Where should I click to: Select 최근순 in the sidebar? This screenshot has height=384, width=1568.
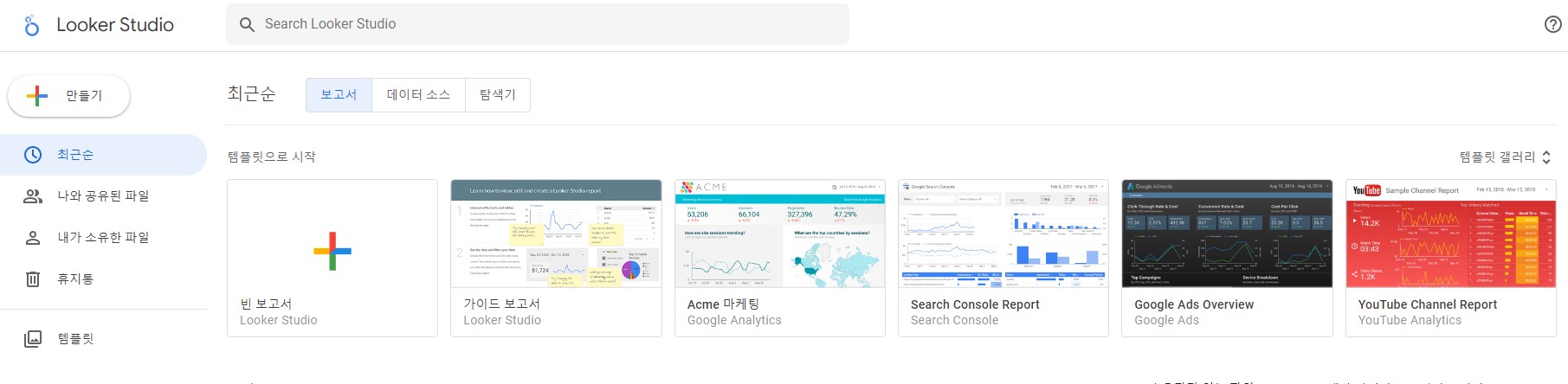(103, 155)
